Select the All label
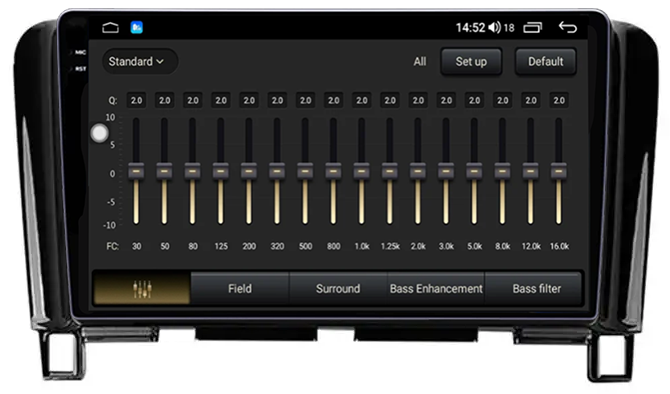The image size is (670, 394). (x=420, y=62)
